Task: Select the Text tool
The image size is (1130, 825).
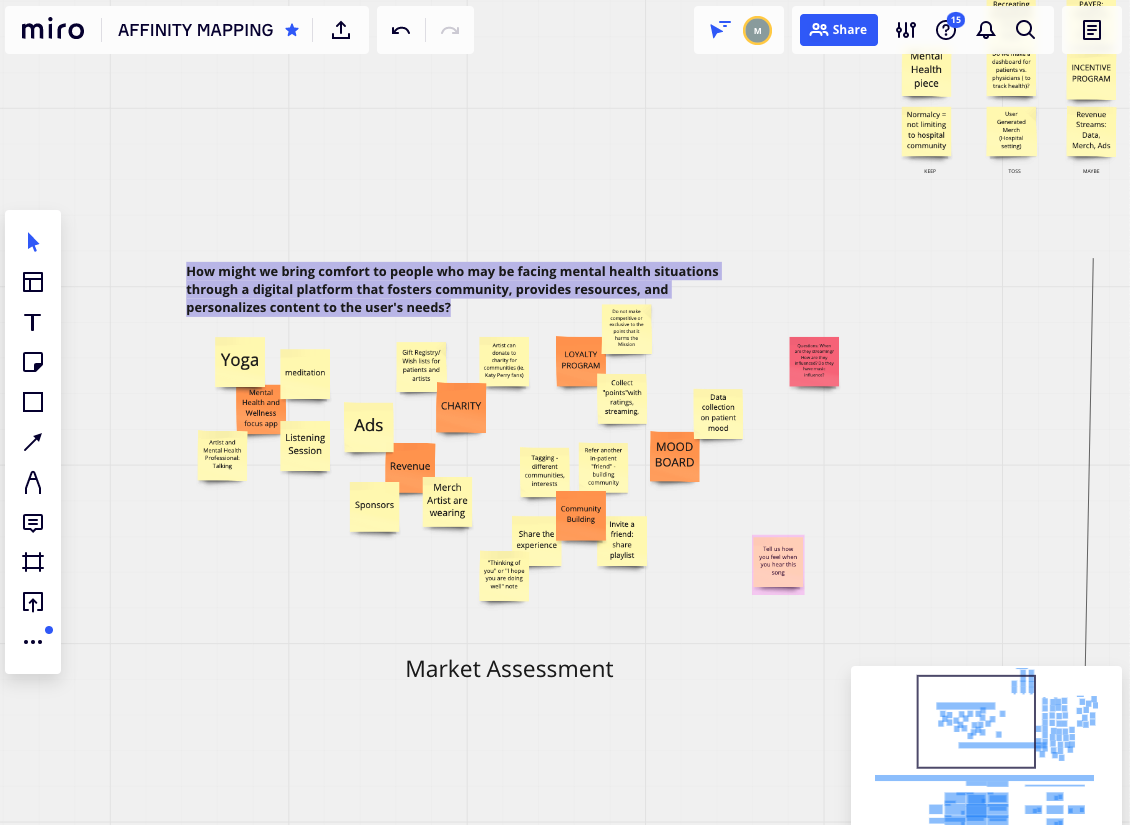Action: pyautogui.click(x=33, y=322)
